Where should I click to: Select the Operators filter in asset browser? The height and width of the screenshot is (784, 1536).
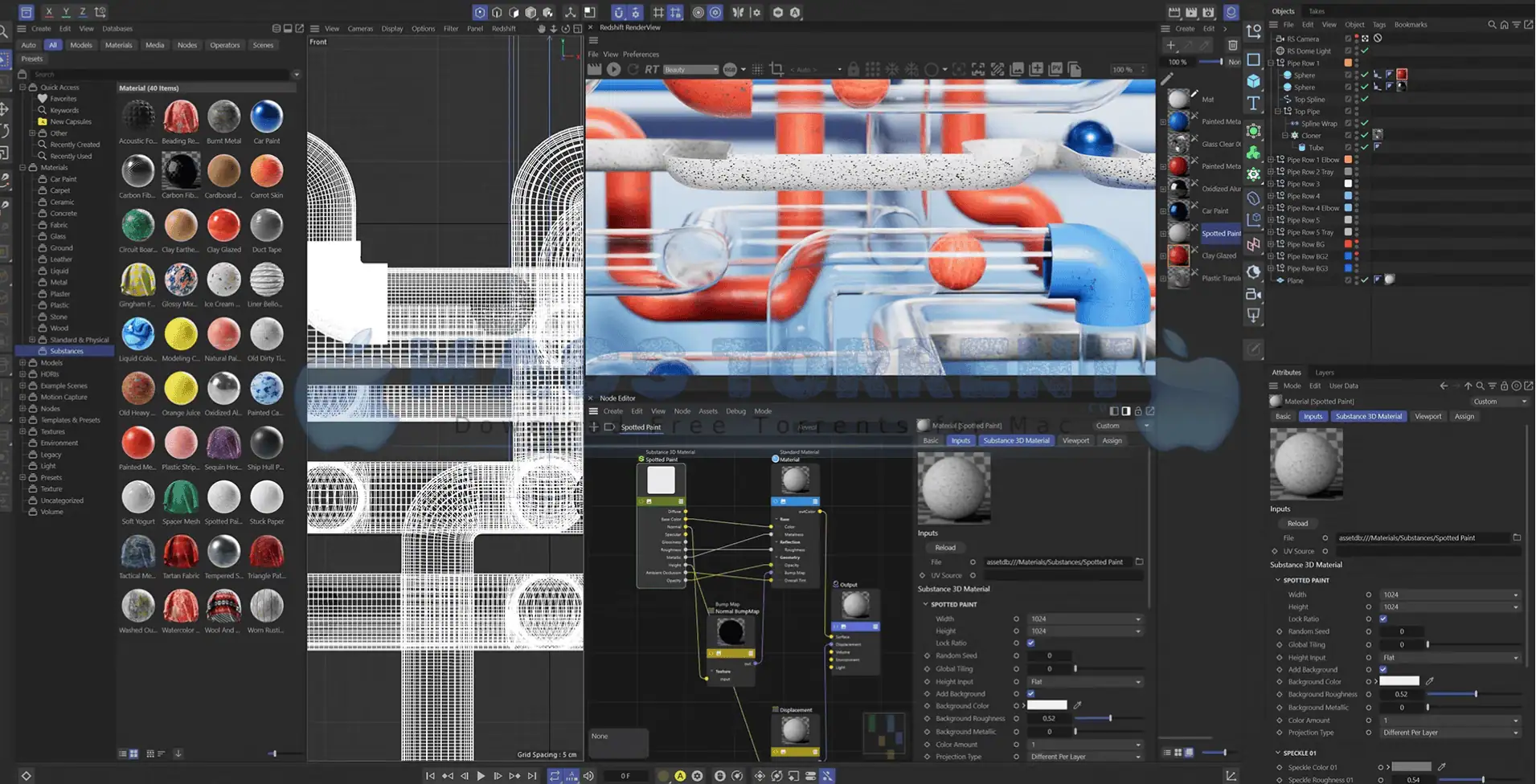(x=225, y=45)
